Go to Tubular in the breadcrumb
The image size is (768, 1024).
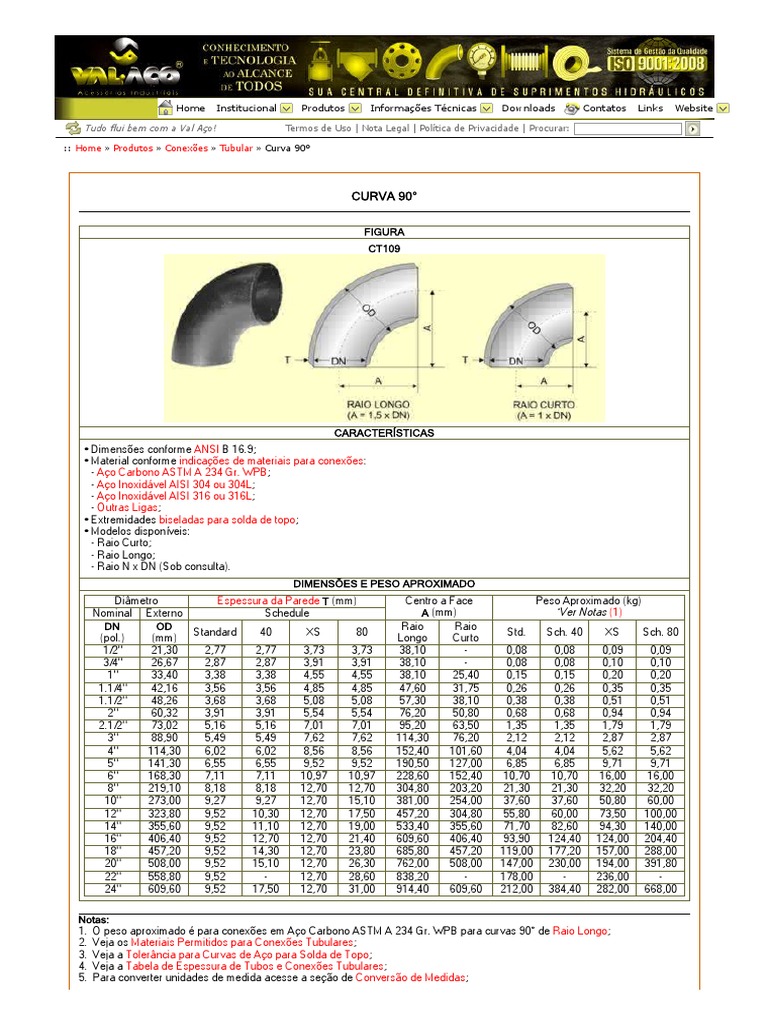tap(236, 148)
